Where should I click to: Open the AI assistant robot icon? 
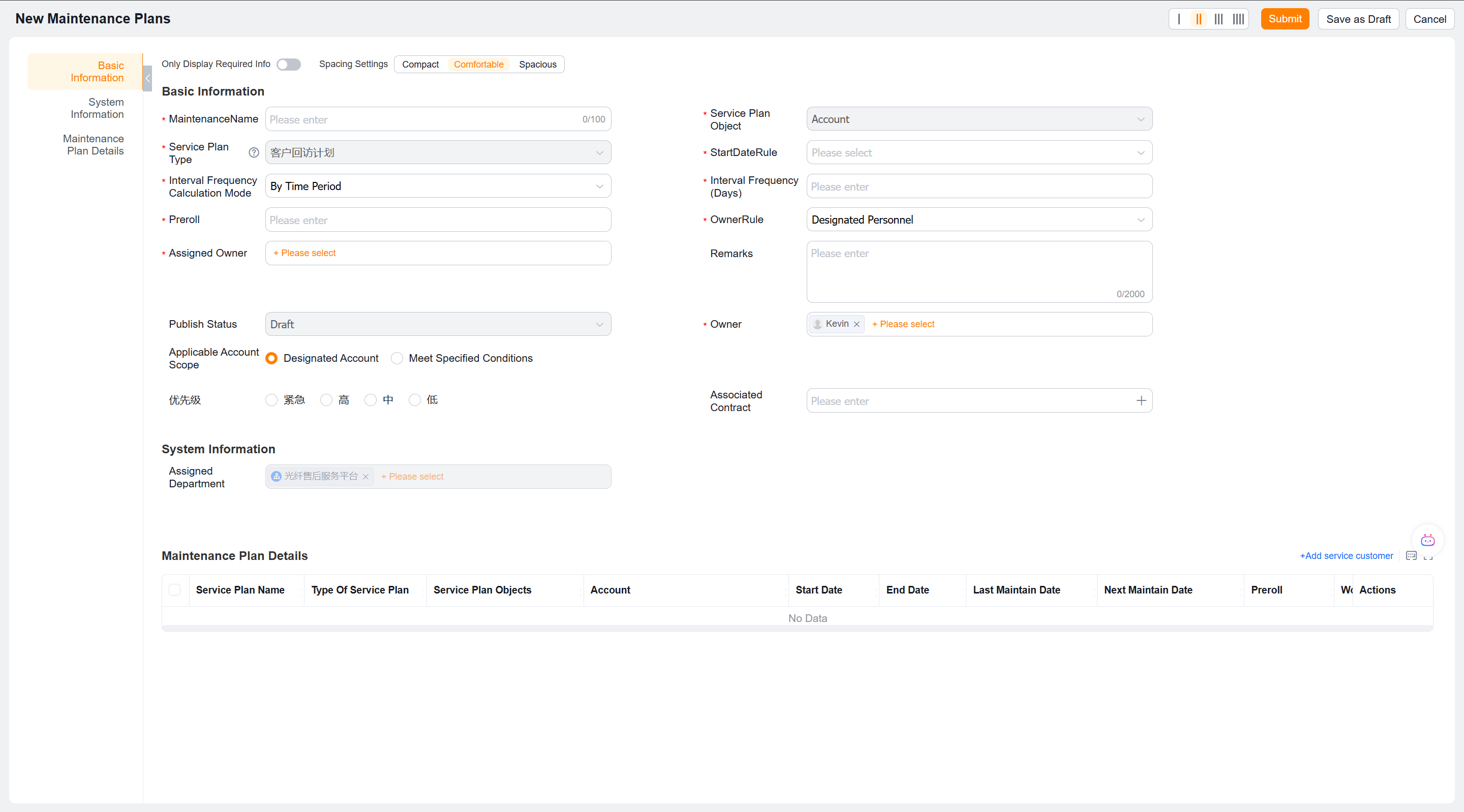[x=1427, y=540]
